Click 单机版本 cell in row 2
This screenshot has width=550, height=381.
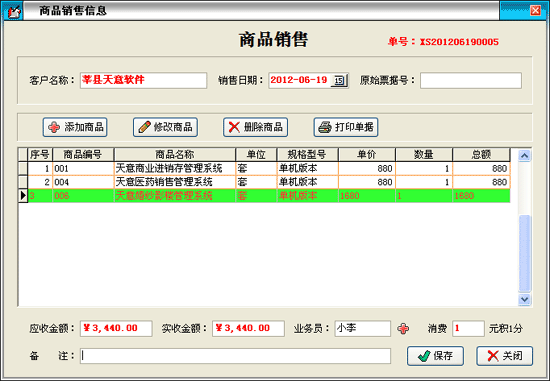pos(308,182)
